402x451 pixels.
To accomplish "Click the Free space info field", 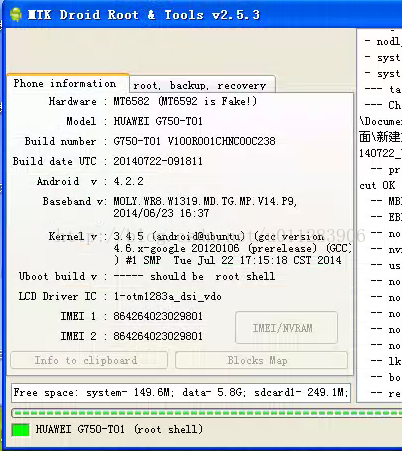I will click(181, 393).
